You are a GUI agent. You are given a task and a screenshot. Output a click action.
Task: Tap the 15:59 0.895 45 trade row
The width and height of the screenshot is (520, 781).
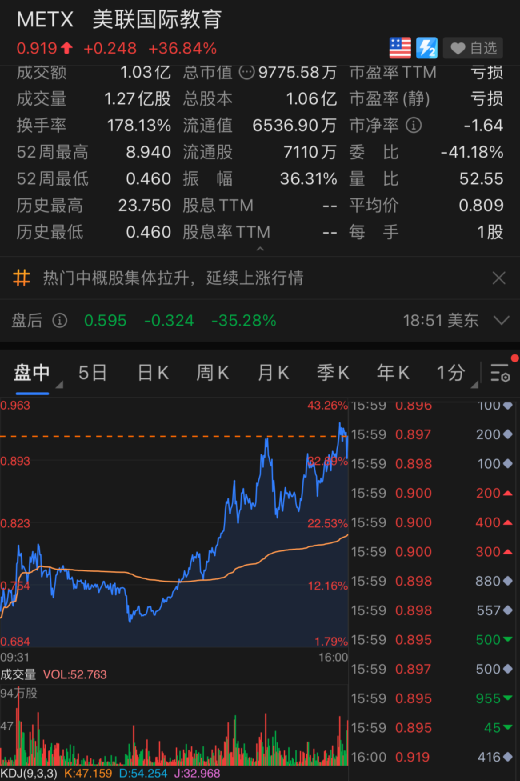(x=432, y=728)
